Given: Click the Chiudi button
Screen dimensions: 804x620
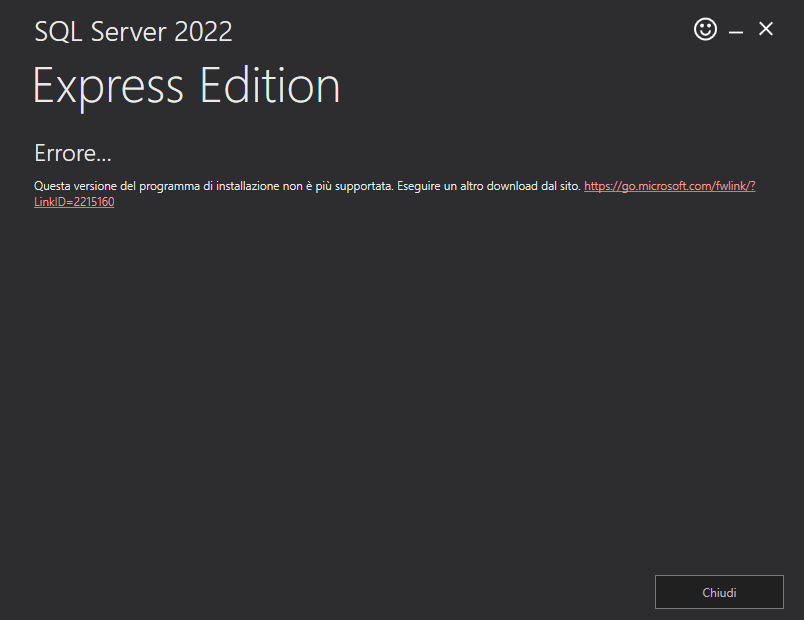Looking at the screenshot, I should (719, 592).
